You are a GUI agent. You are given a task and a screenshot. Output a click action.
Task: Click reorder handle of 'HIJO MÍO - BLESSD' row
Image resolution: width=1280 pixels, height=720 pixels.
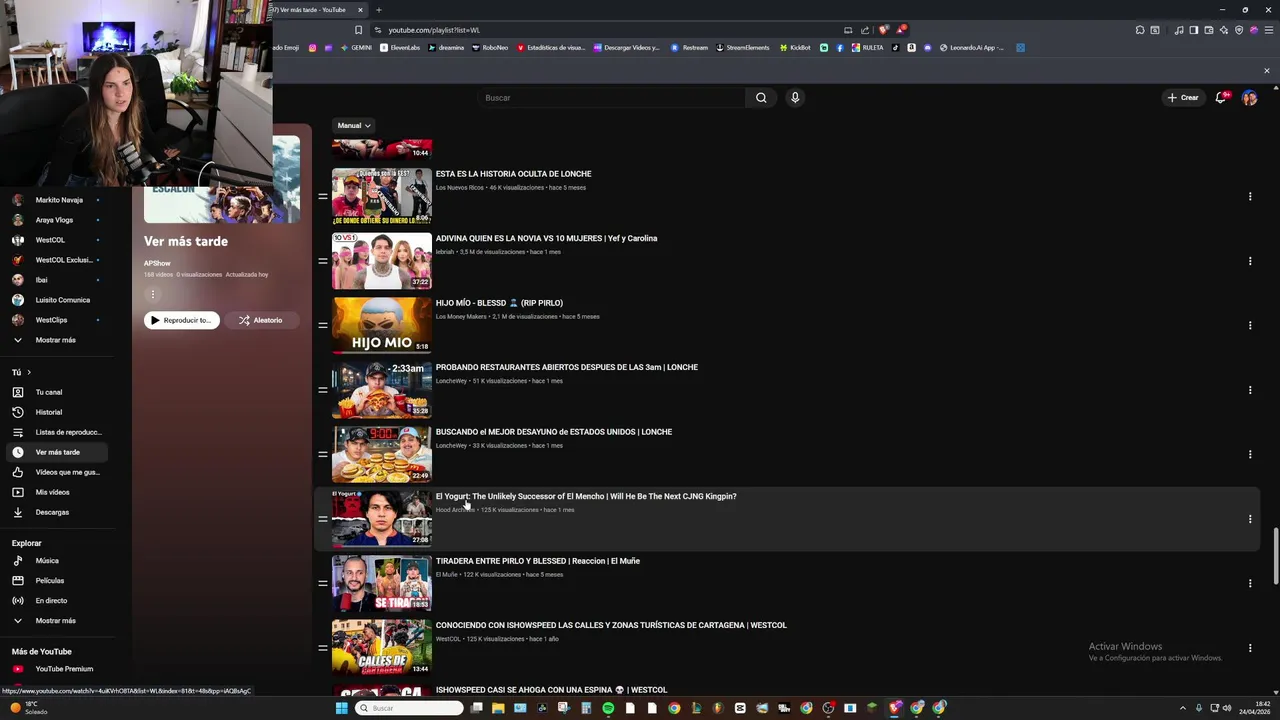(x=323, y=325)
